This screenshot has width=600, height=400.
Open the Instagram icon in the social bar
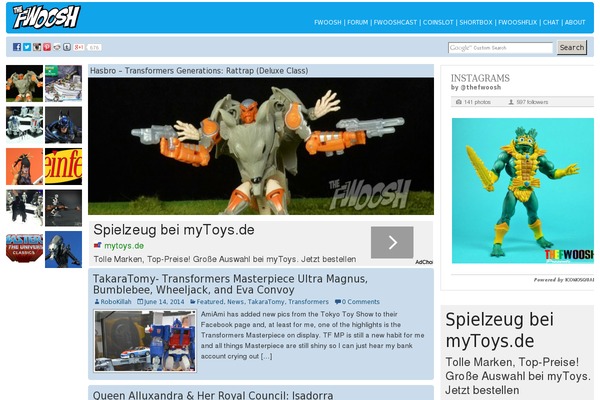37,47
